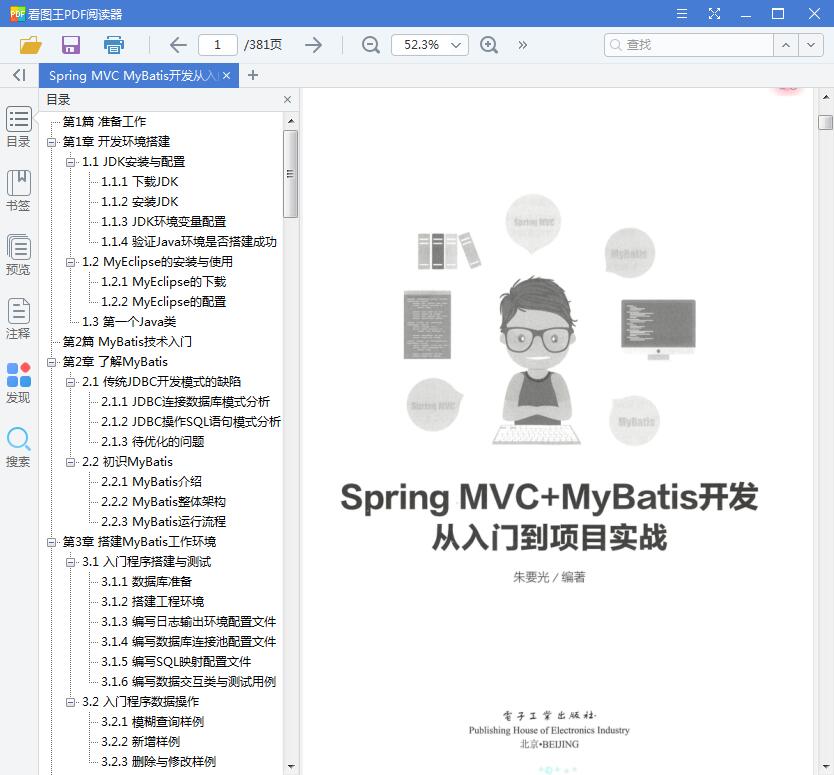Go to the previous page arrow

[178, 45]
